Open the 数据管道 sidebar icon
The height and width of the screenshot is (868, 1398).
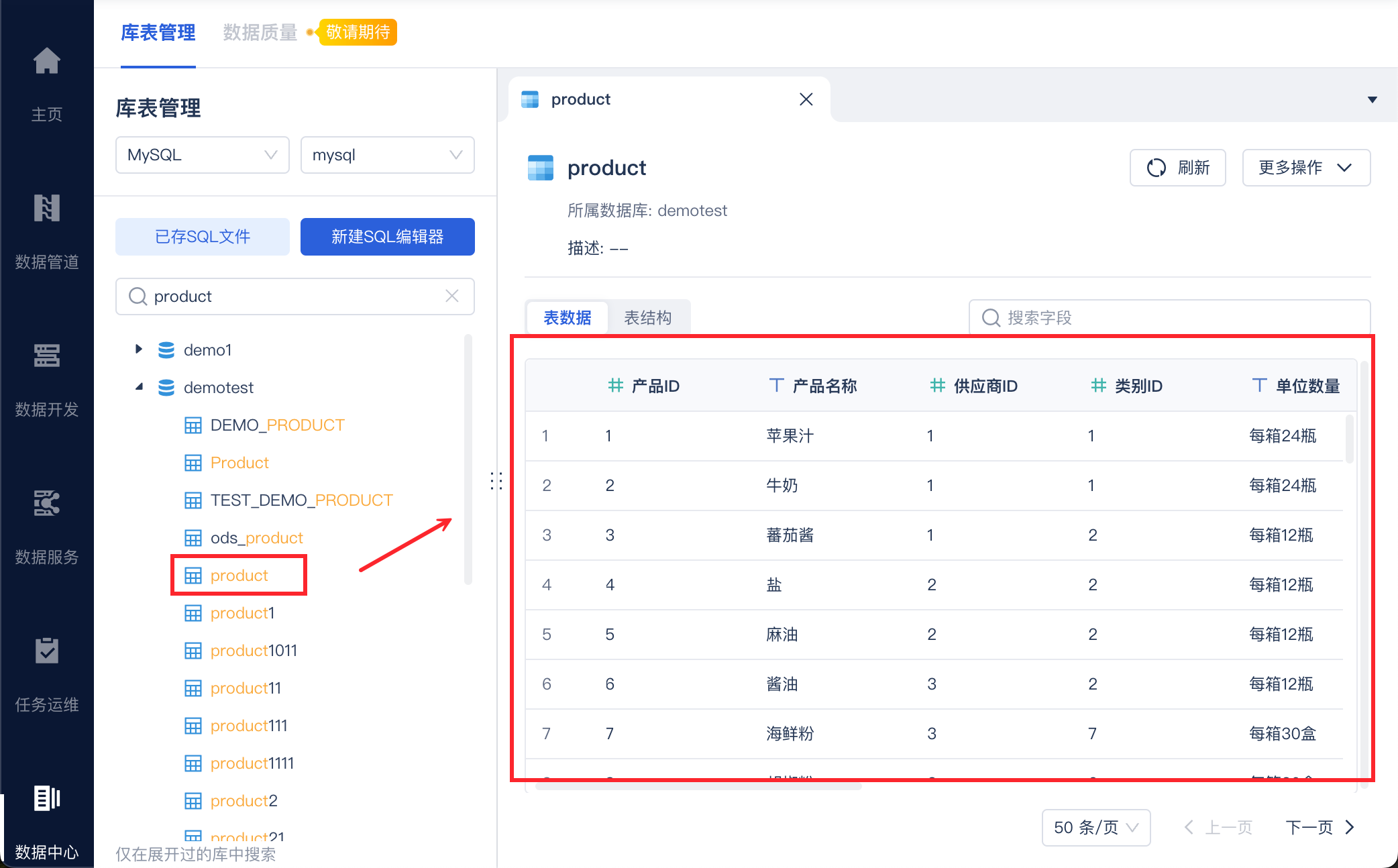(46, 209)
